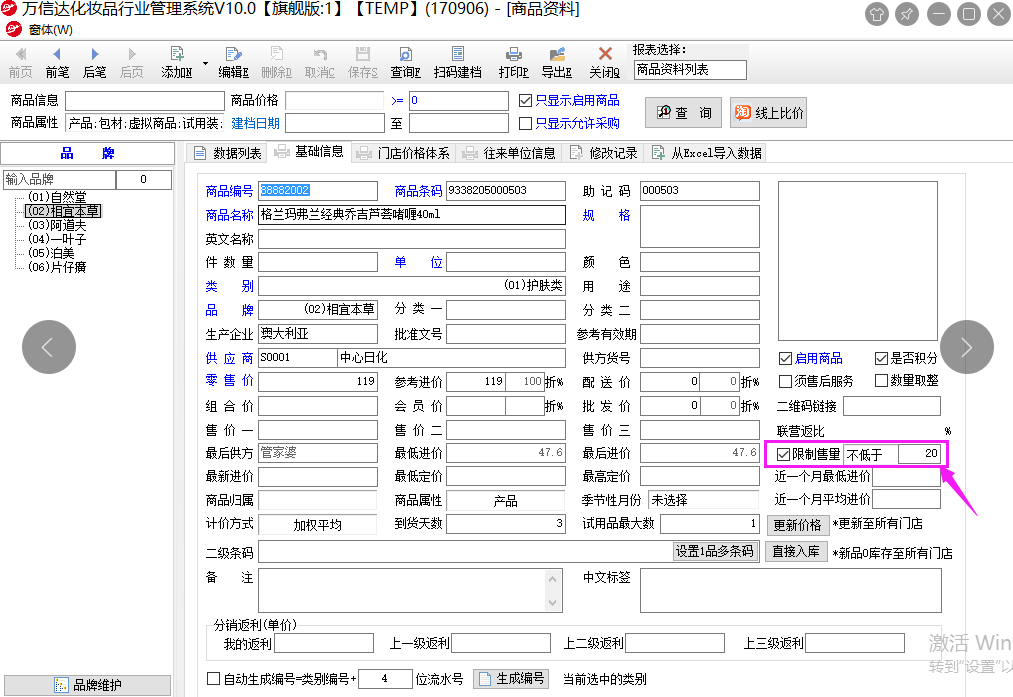Image resolution: width=1013 pixels, height=697 pixels.
Task: Open the 计价方式 field showing 加权平均
Action: pyautogui.click(x=318, y=525)
